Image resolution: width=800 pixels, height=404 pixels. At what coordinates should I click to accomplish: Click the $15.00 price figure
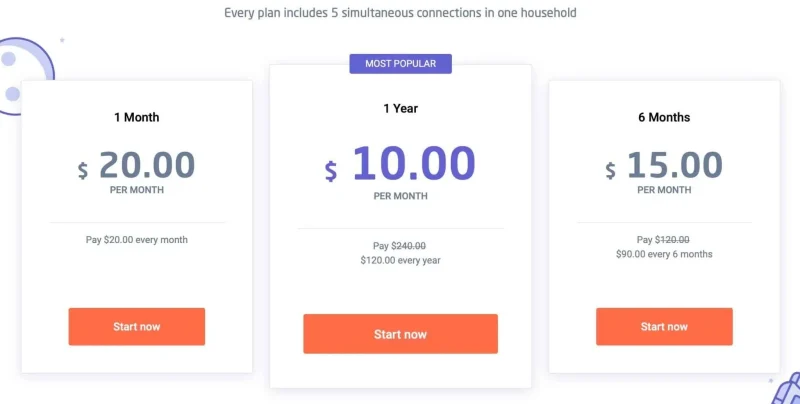(x=674, y=164)
